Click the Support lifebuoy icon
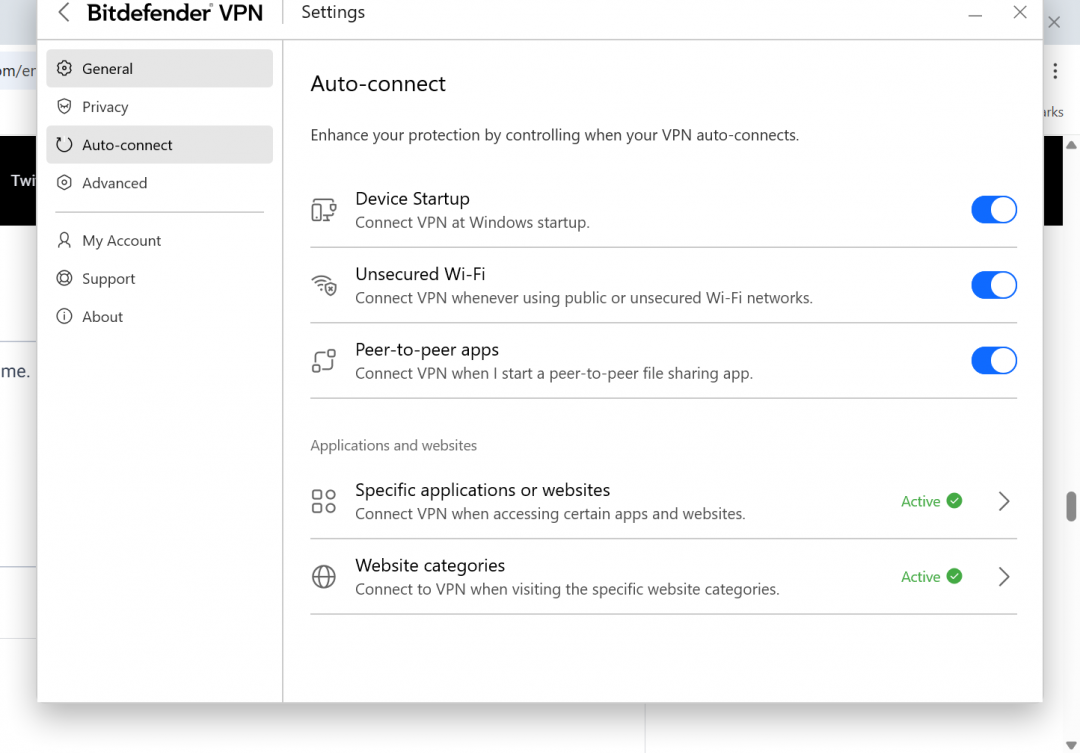The height and width of the screenshot is (753, 1080). [x=64, y=278]
